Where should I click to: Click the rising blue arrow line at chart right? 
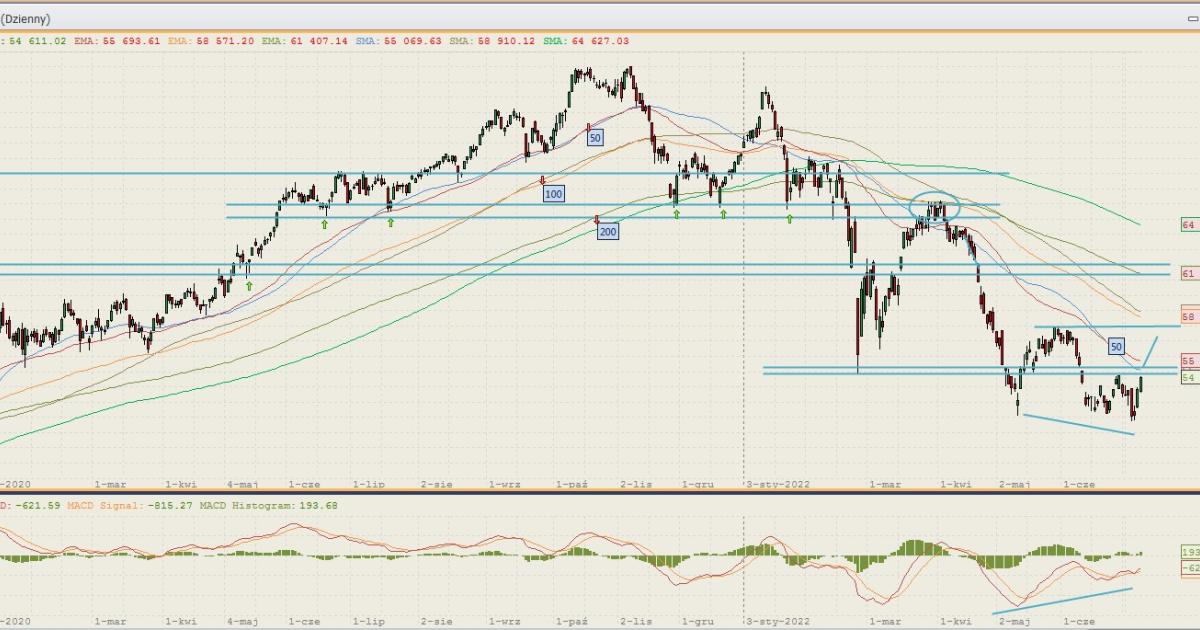click(1149, 352)
